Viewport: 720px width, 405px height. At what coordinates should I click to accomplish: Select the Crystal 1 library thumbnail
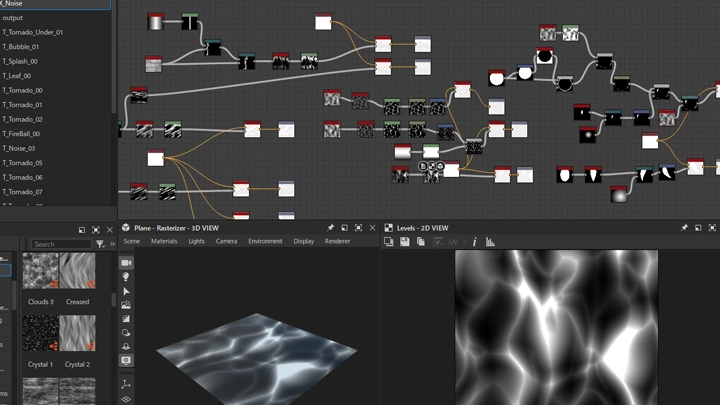(40, 333)
